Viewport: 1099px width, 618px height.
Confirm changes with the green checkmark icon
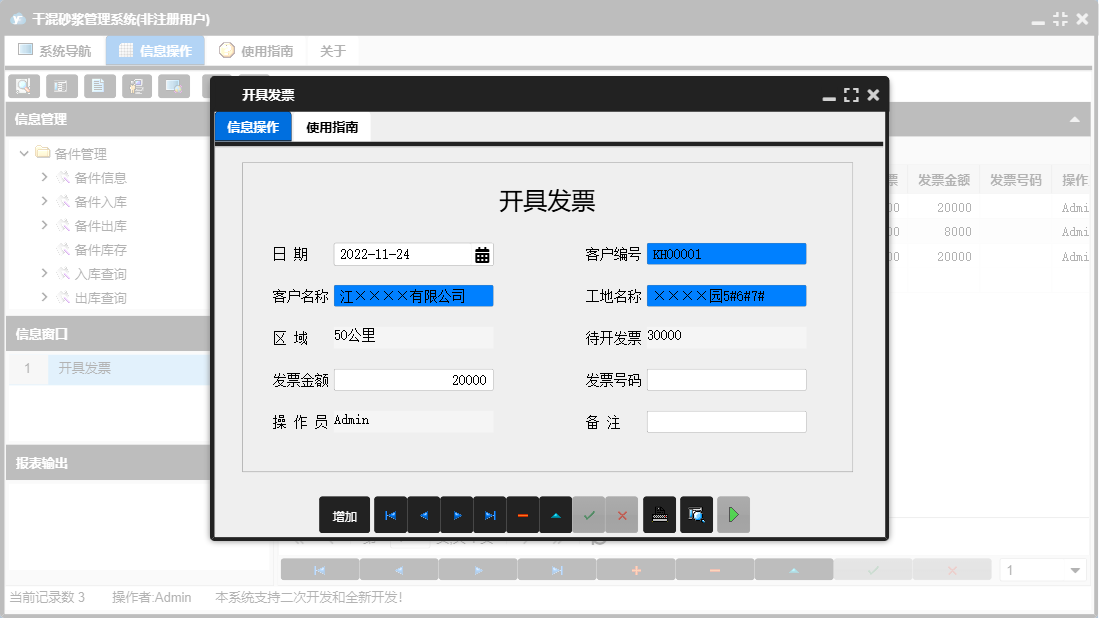click(x=589, y=514)
